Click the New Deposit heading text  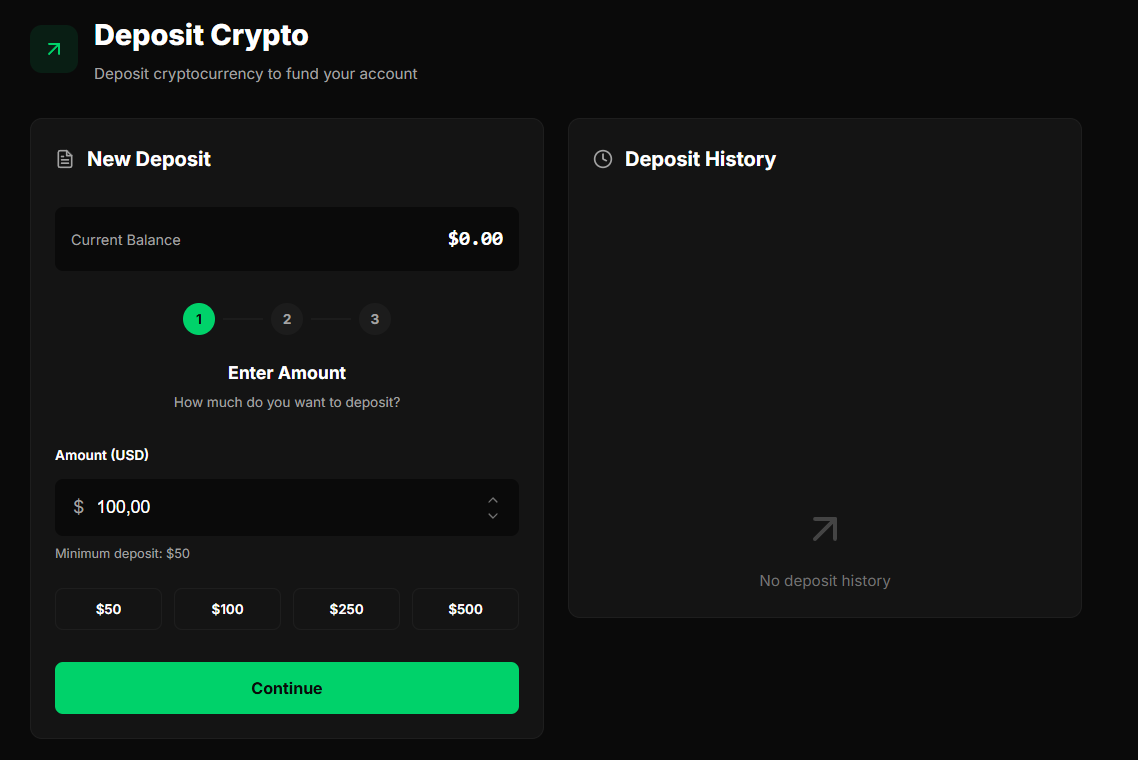149,159
